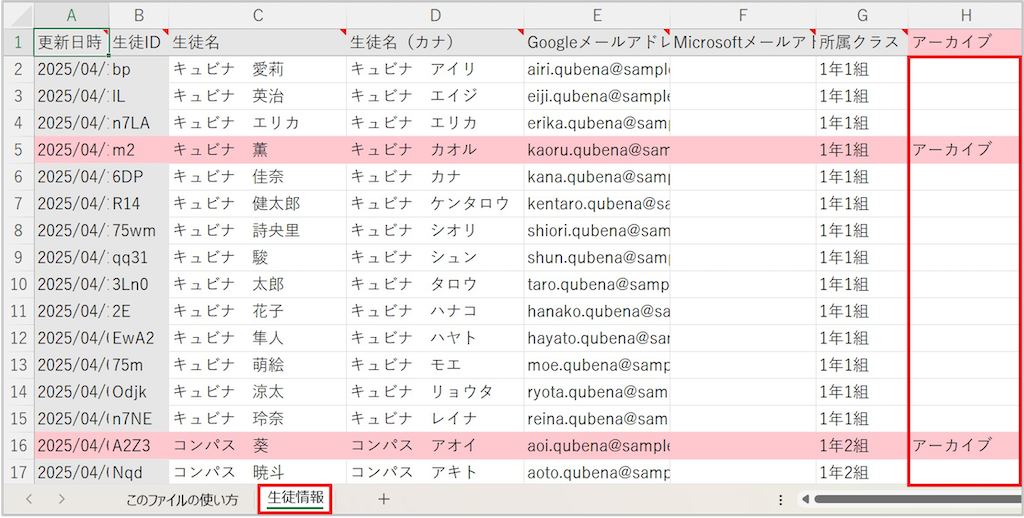Viewport: 1024px width, 518px height.
Task: Select cell キュビナ 薫
Action: point(257,150)
